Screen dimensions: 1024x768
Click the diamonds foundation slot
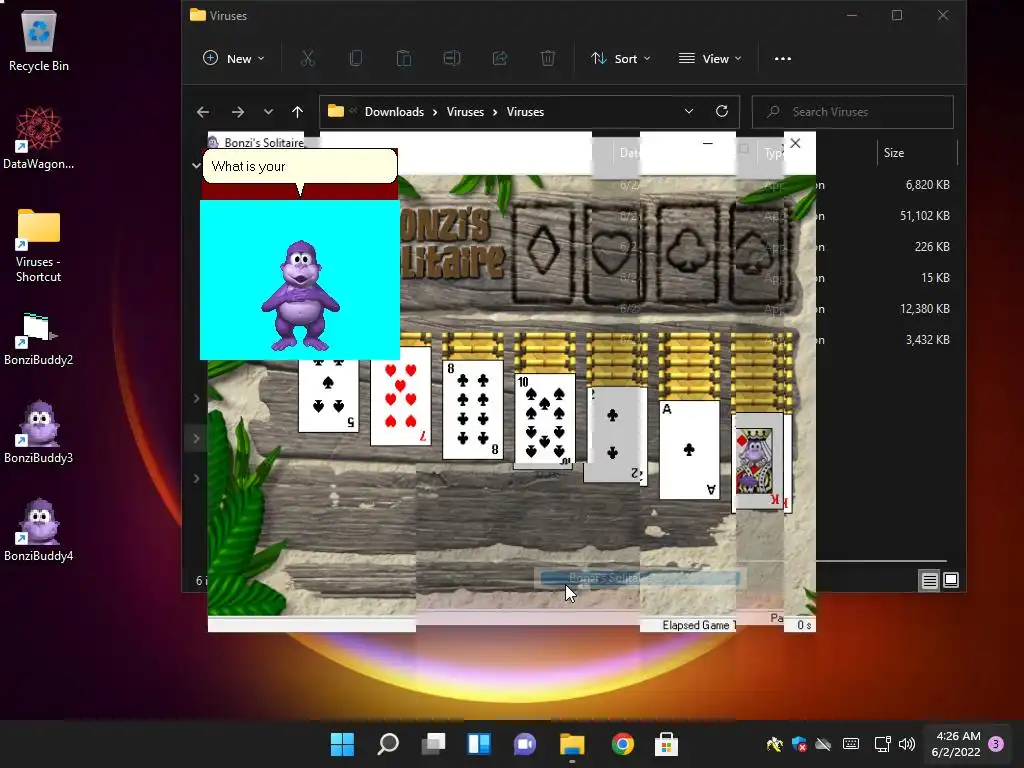(x=543, y=253)
